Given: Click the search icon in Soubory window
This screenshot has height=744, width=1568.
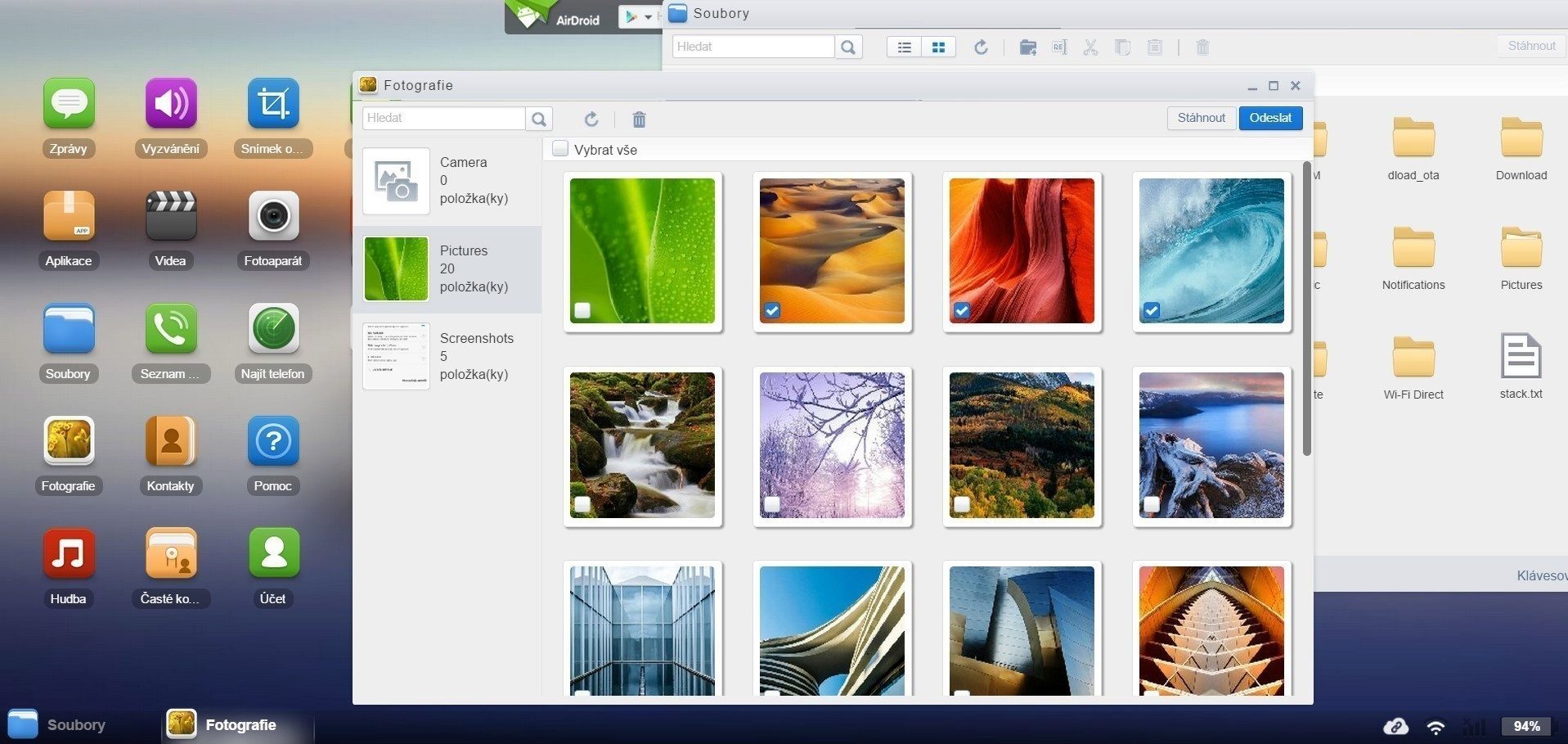Looking at the screenshot, I should point(848,47).
